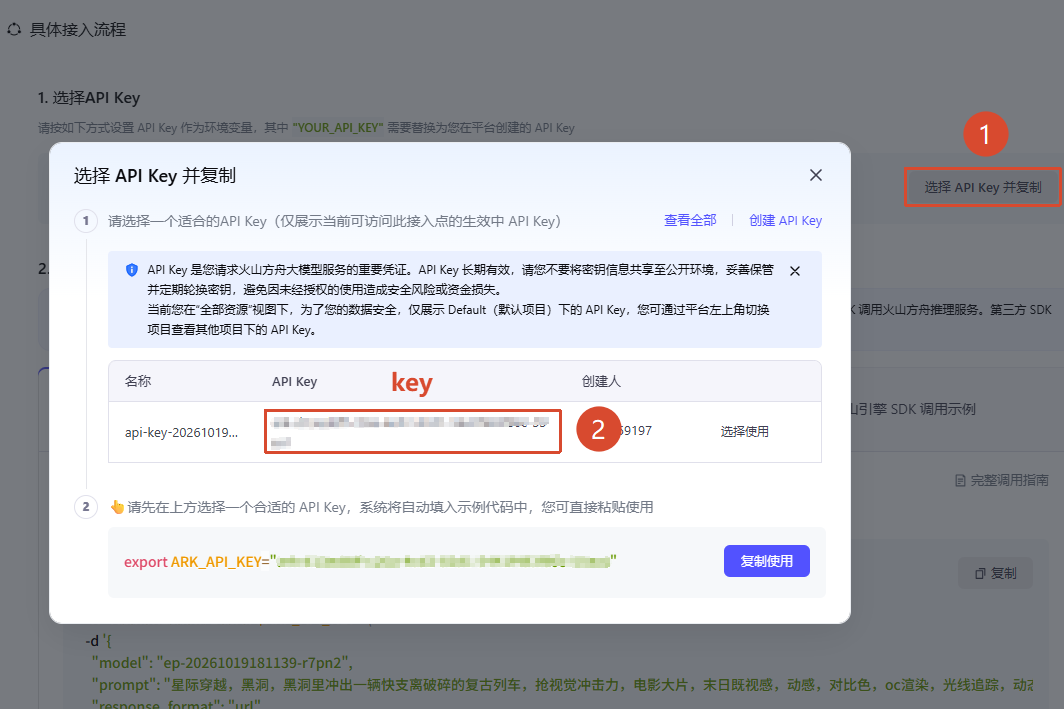
Task: Click the prompt line starting 星际穿越
Action: pyautogui.click(x=563, y=685)
